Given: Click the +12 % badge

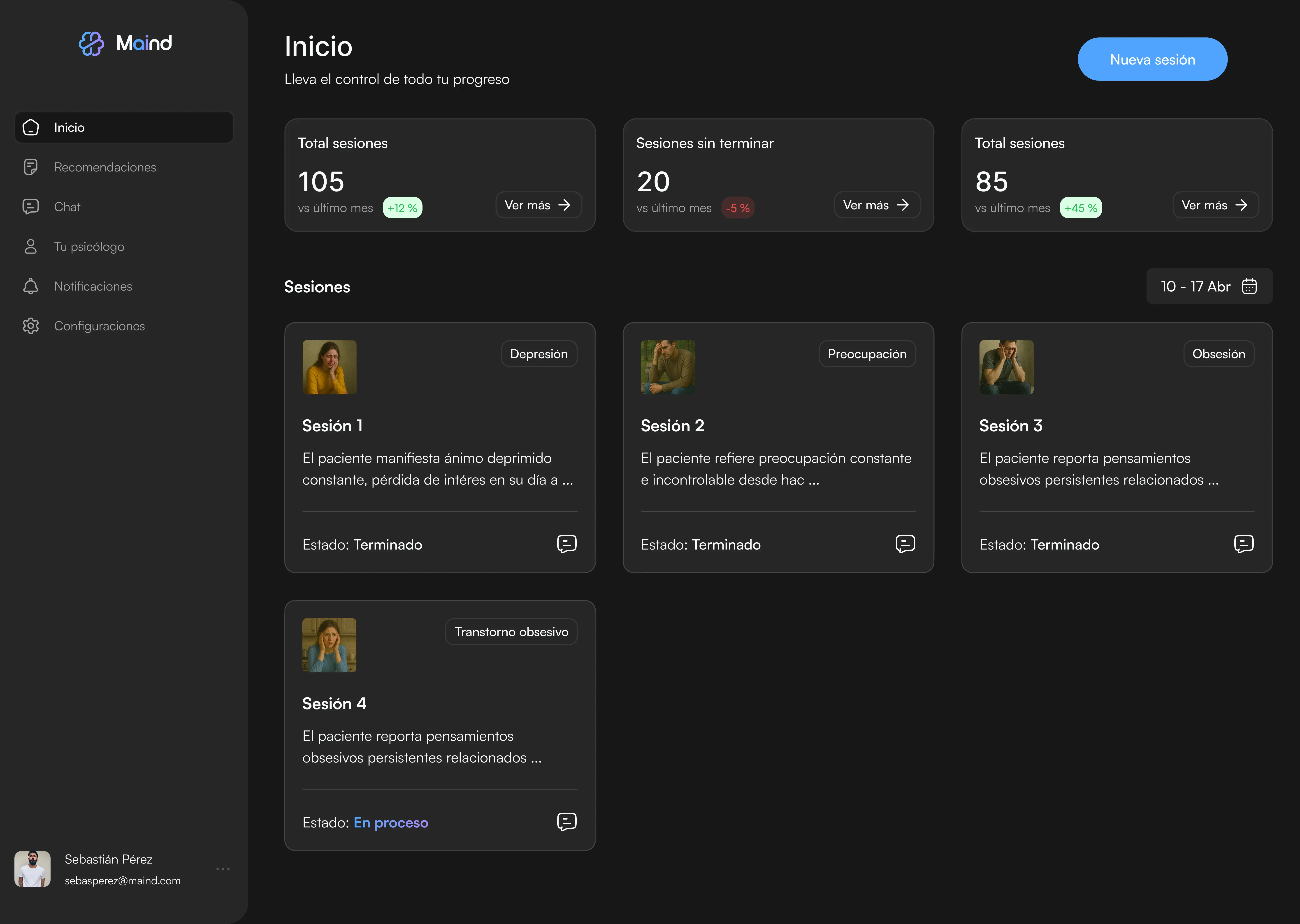Looking at the screenshot, I should (402, 208).
